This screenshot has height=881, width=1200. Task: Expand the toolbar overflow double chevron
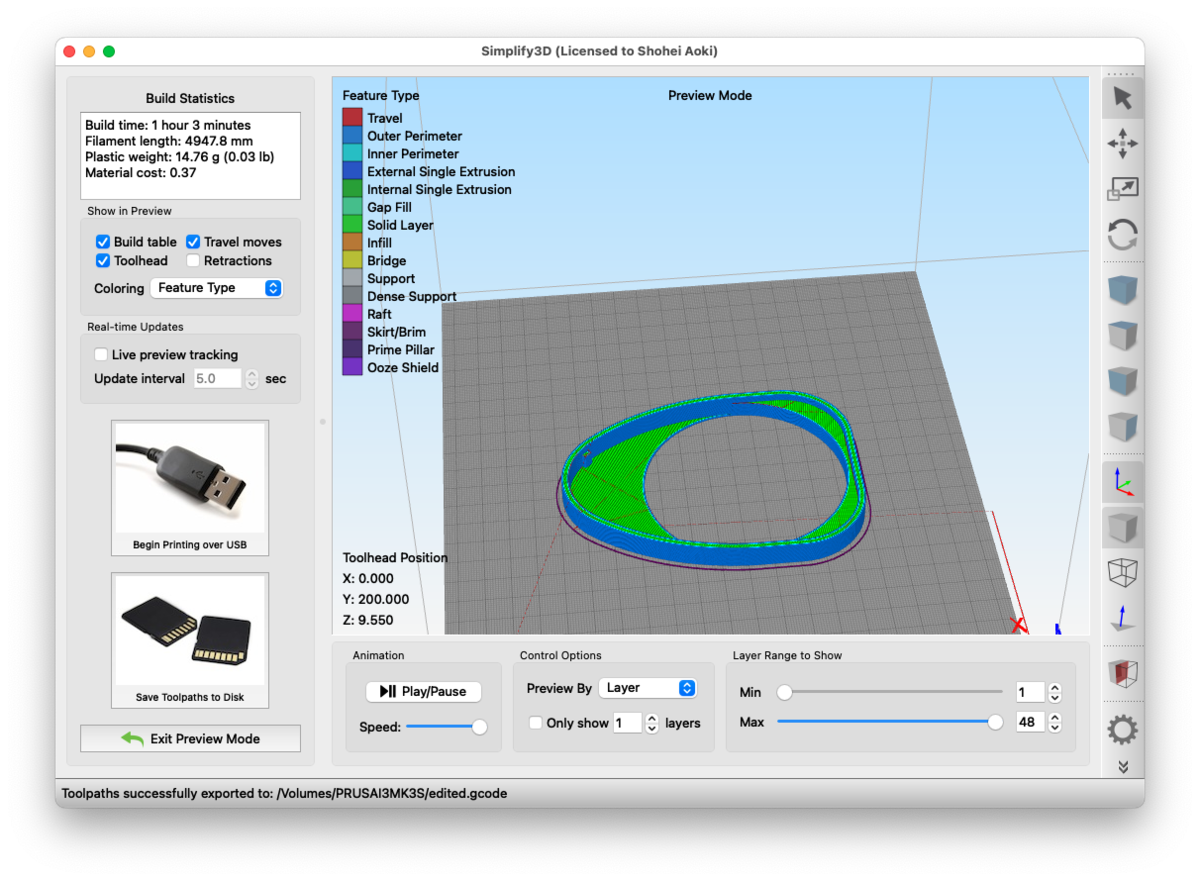[x=1123, y=767]
